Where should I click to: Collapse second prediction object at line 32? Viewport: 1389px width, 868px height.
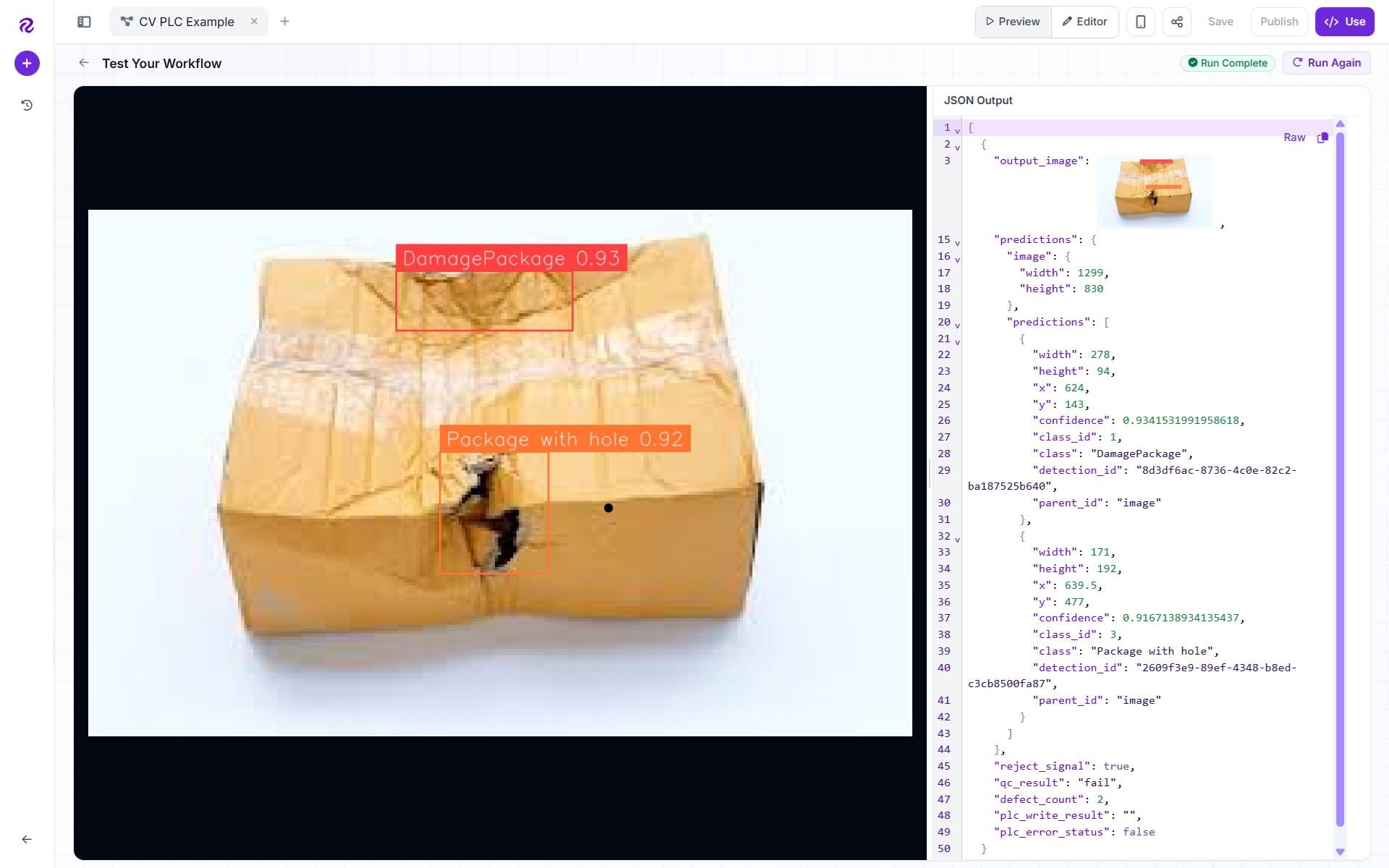click(957, 540)
